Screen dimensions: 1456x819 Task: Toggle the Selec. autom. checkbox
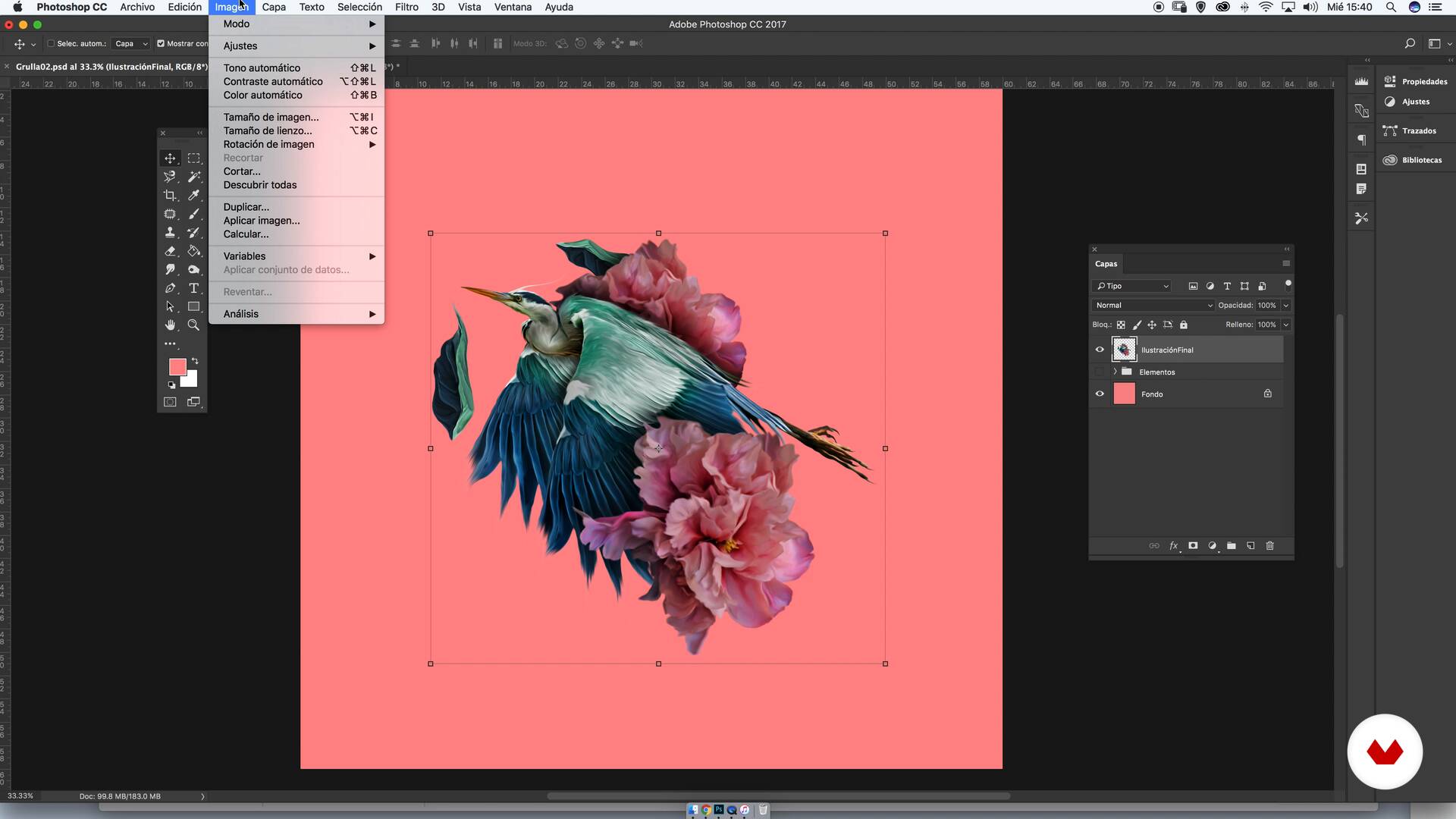(52, 44)
